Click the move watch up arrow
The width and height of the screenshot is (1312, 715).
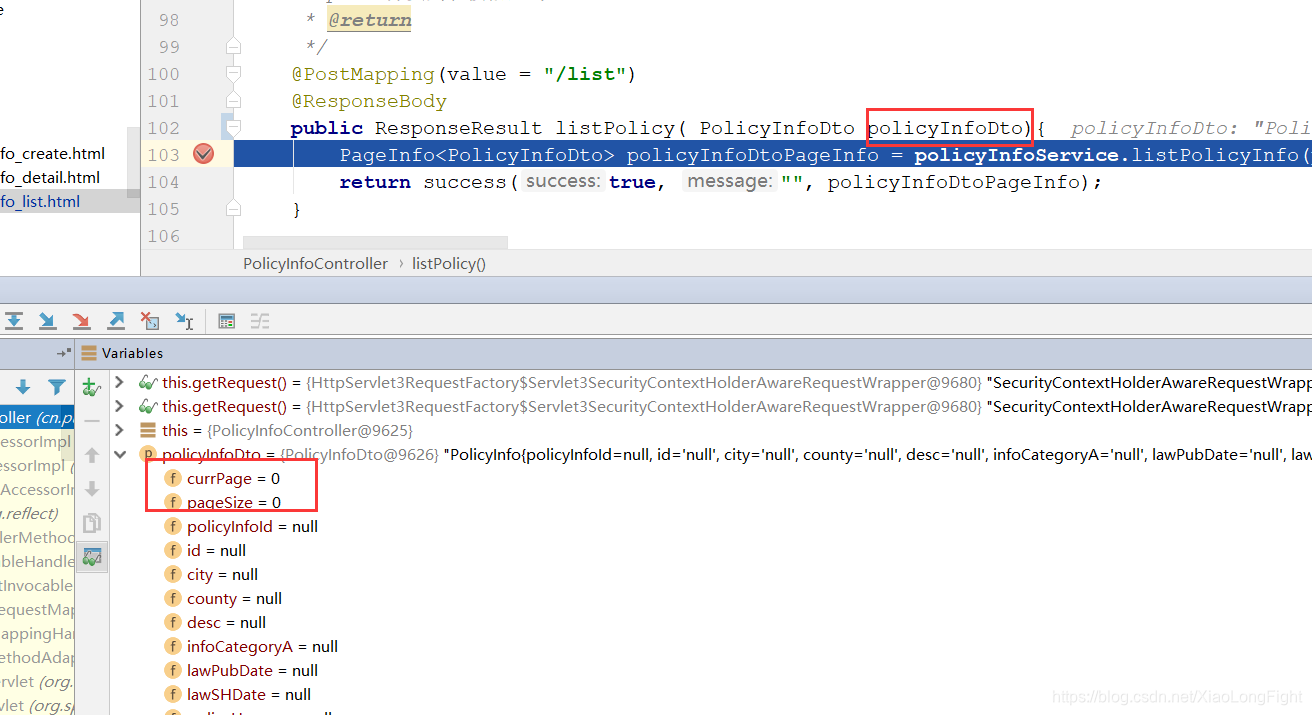point(91,455)
